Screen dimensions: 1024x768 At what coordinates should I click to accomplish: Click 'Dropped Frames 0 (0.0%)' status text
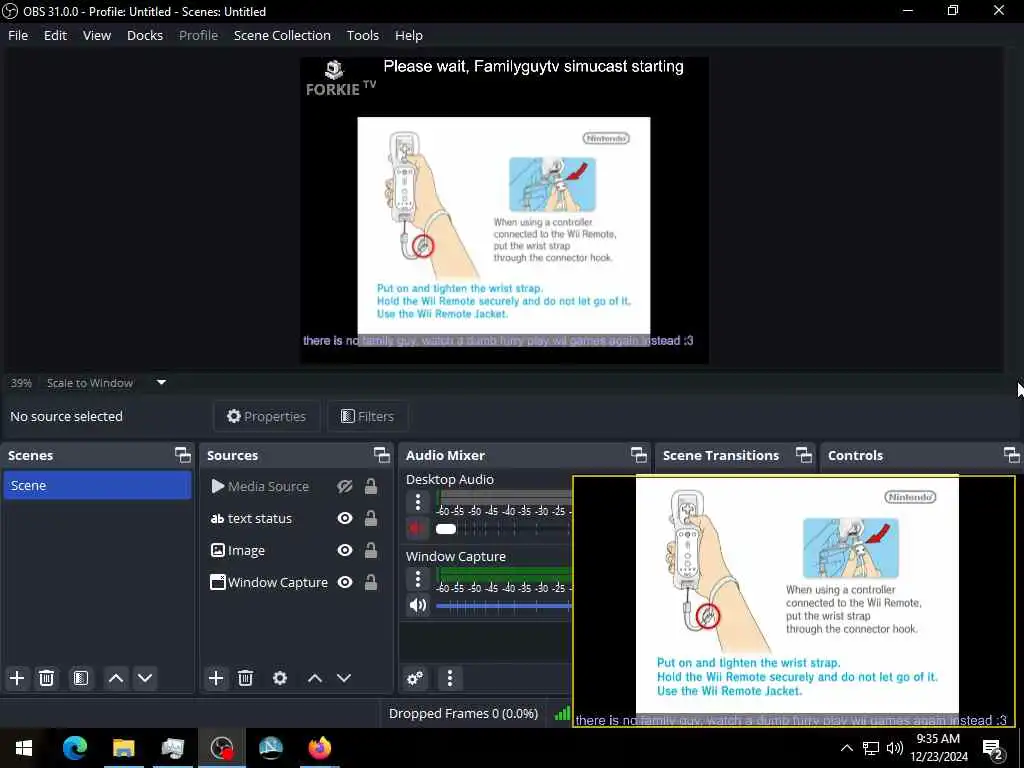tap(463, 713)
